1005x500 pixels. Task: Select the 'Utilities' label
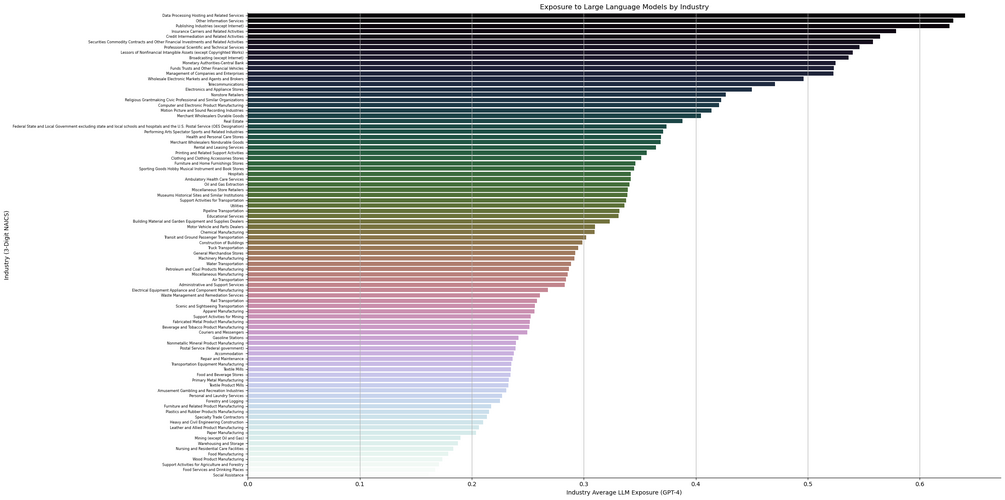tap(237, 206)
